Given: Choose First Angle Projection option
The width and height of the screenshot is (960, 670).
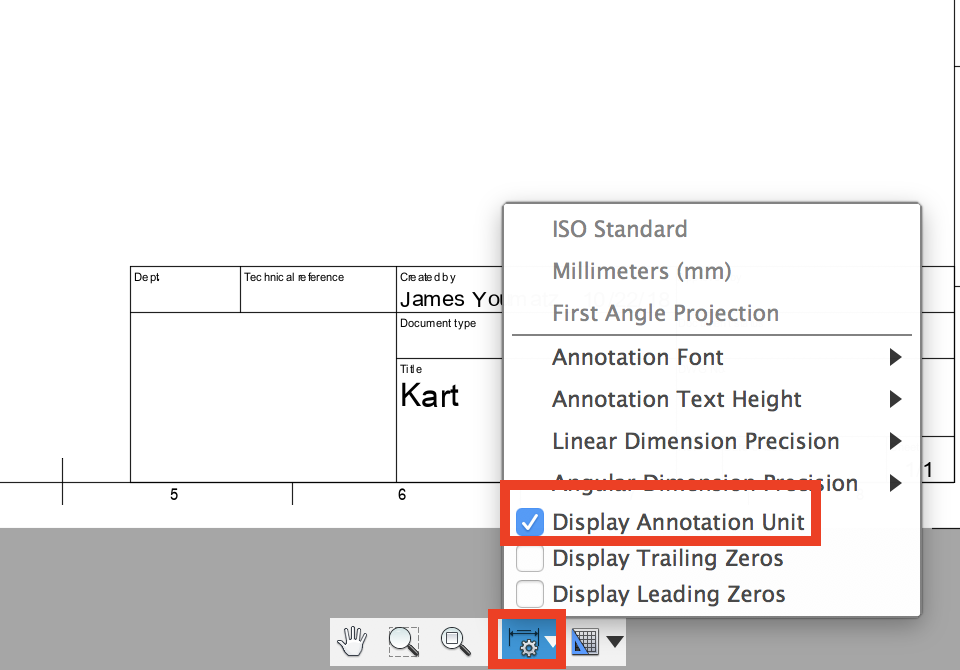Looking at the screenshot, I should pyautogui.click(x=665, y=313).
